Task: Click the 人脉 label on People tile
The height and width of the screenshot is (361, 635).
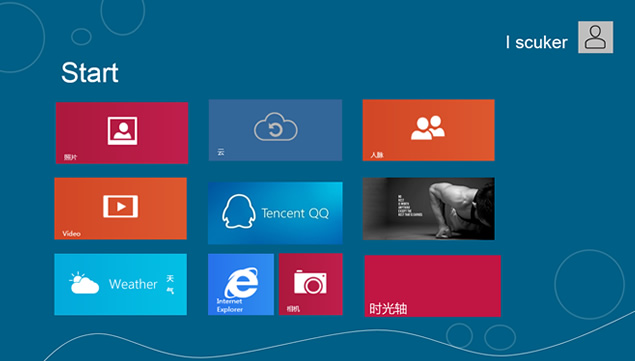Action: [377, 155]
